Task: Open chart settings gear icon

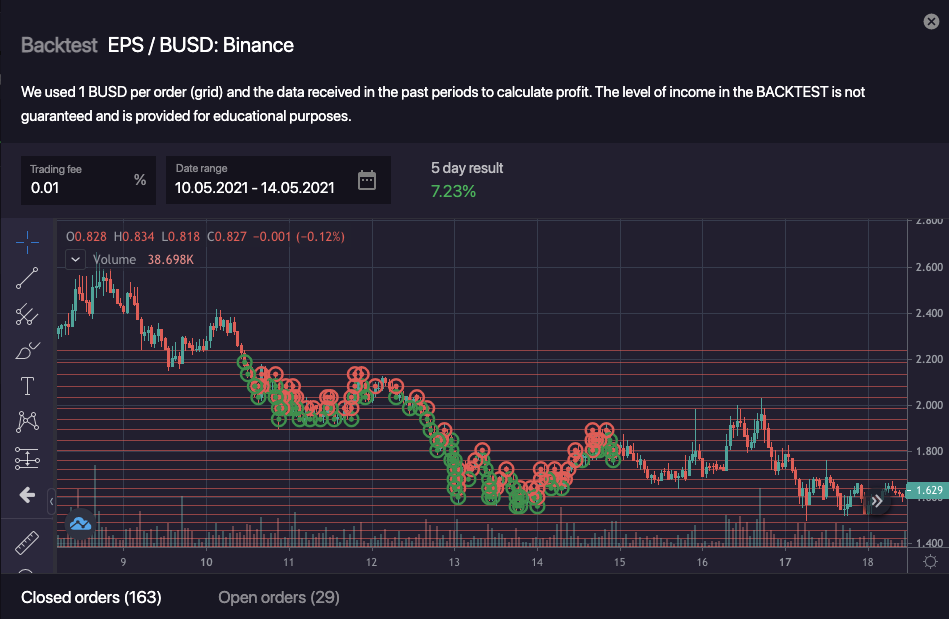Action: point(929,562)
